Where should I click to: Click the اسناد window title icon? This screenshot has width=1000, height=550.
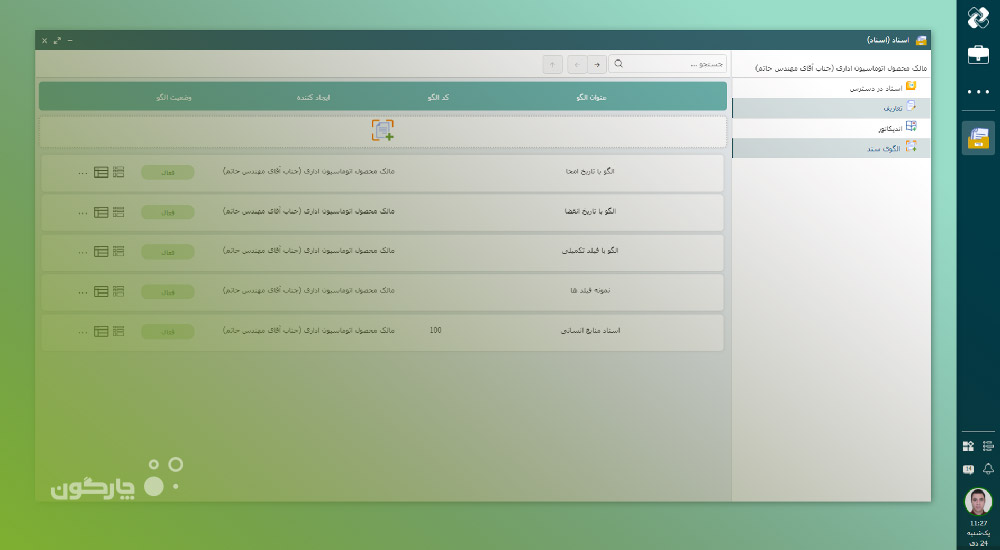click(921, 40)
